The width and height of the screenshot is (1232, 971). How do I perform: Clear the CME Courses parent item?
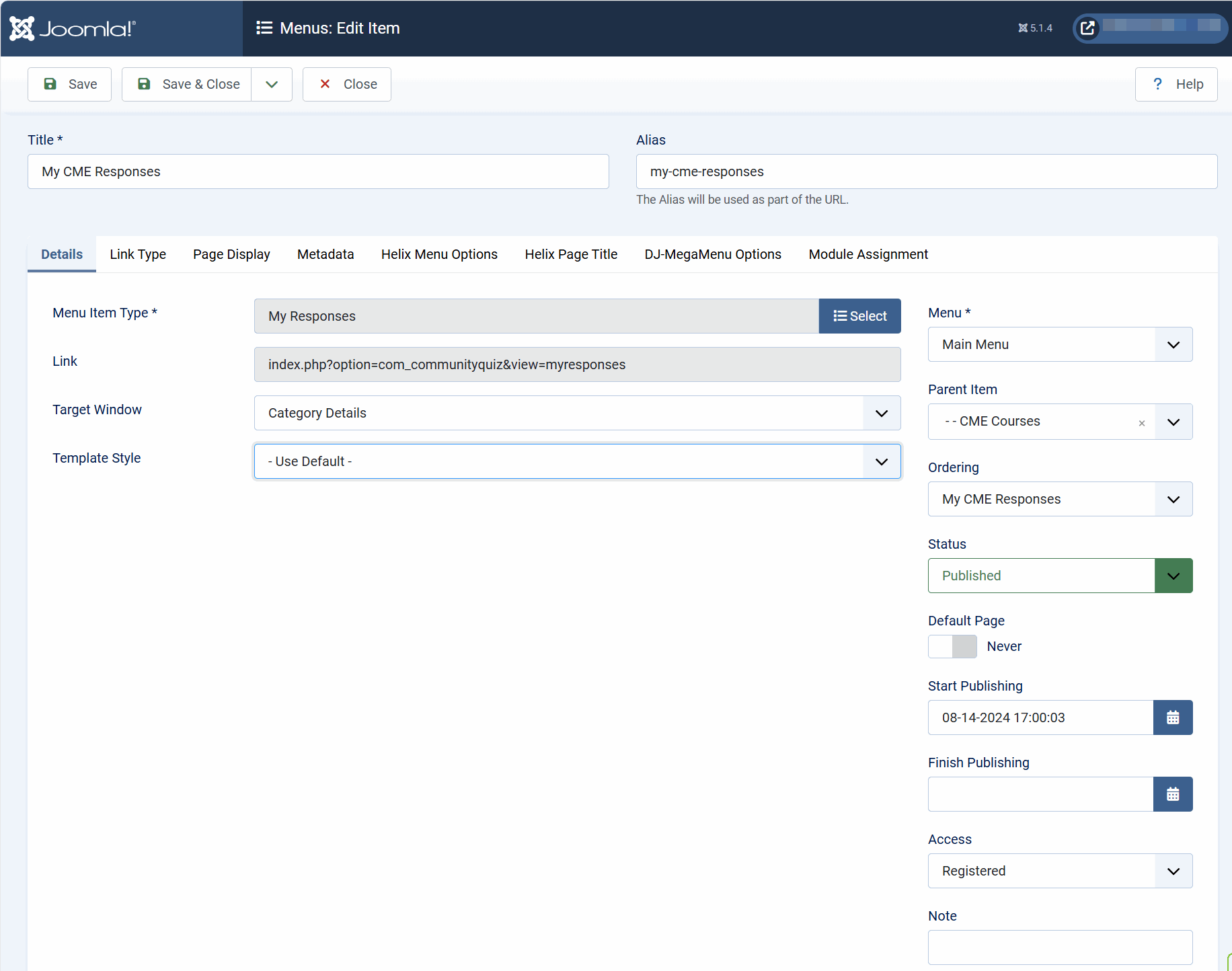tap(1141, 423)
